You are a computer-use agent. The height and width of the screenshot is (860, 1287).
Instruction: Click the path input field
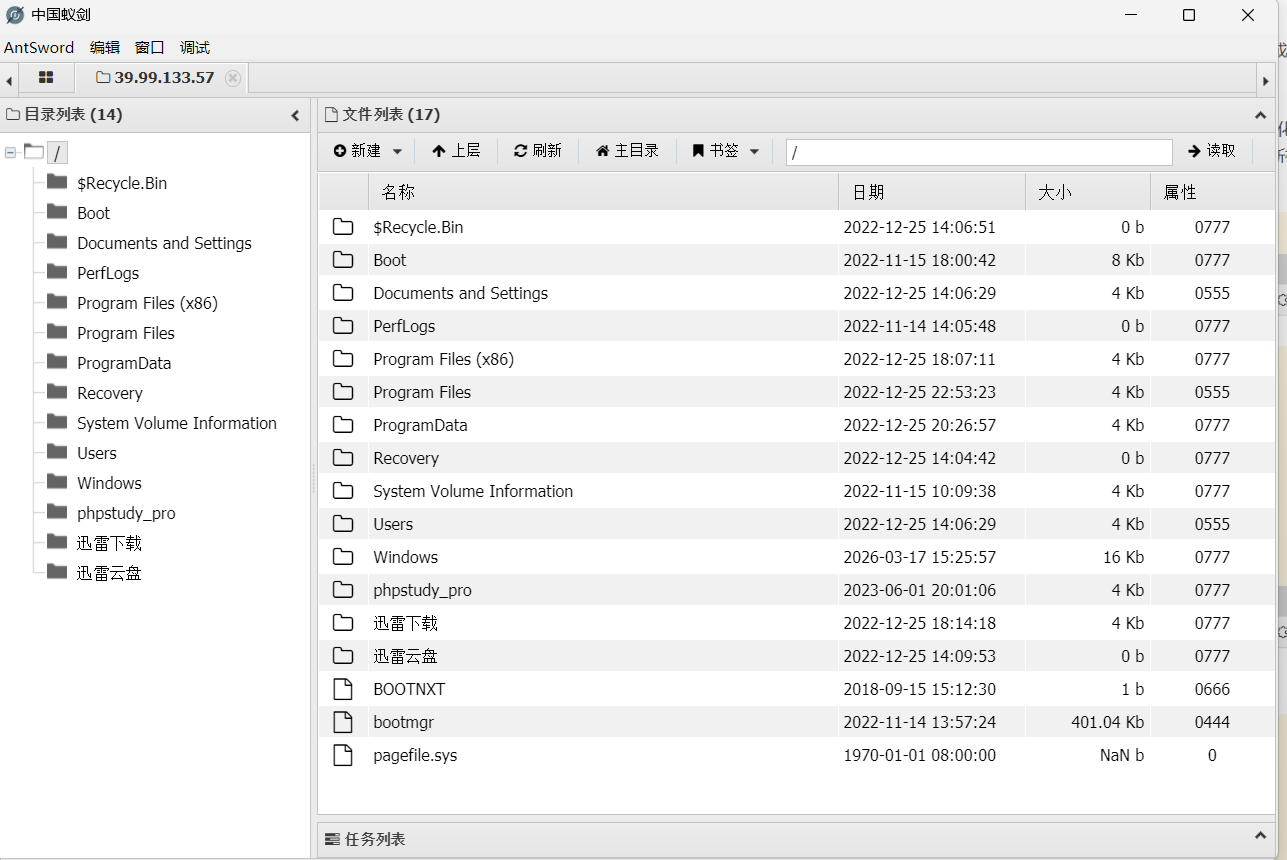pos(978,152)
